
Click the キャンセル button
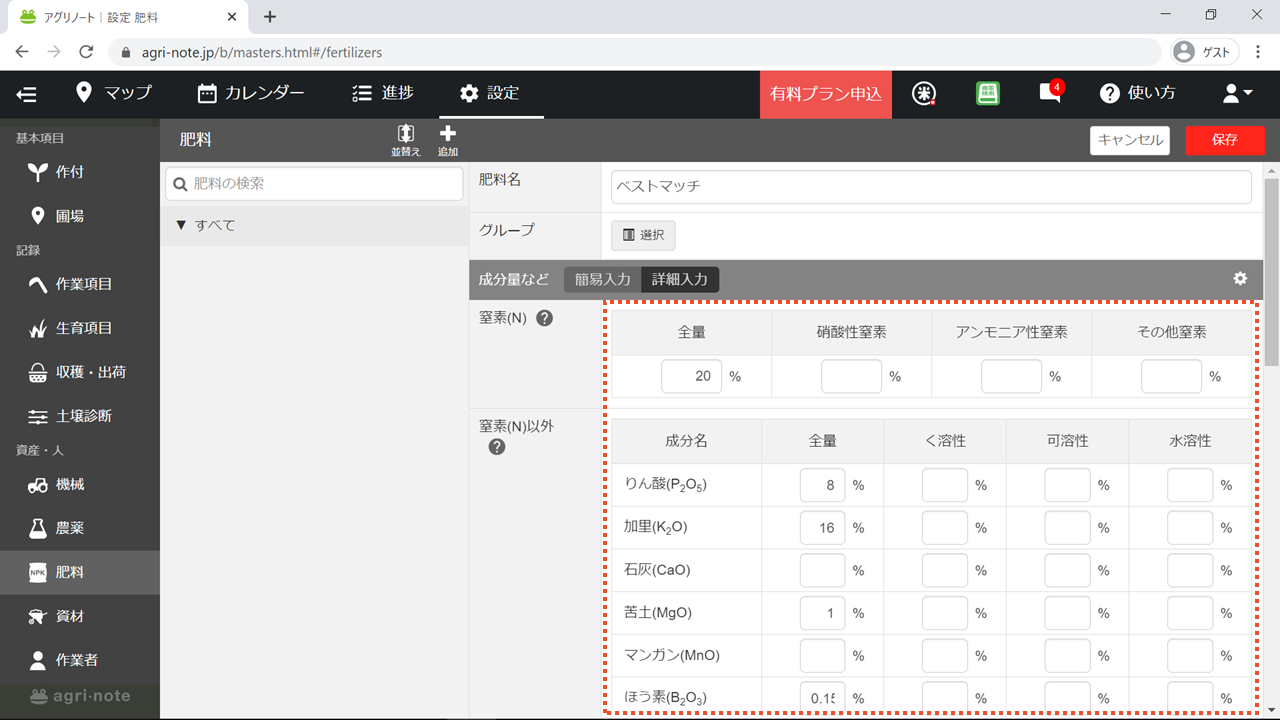(1130, 140)
